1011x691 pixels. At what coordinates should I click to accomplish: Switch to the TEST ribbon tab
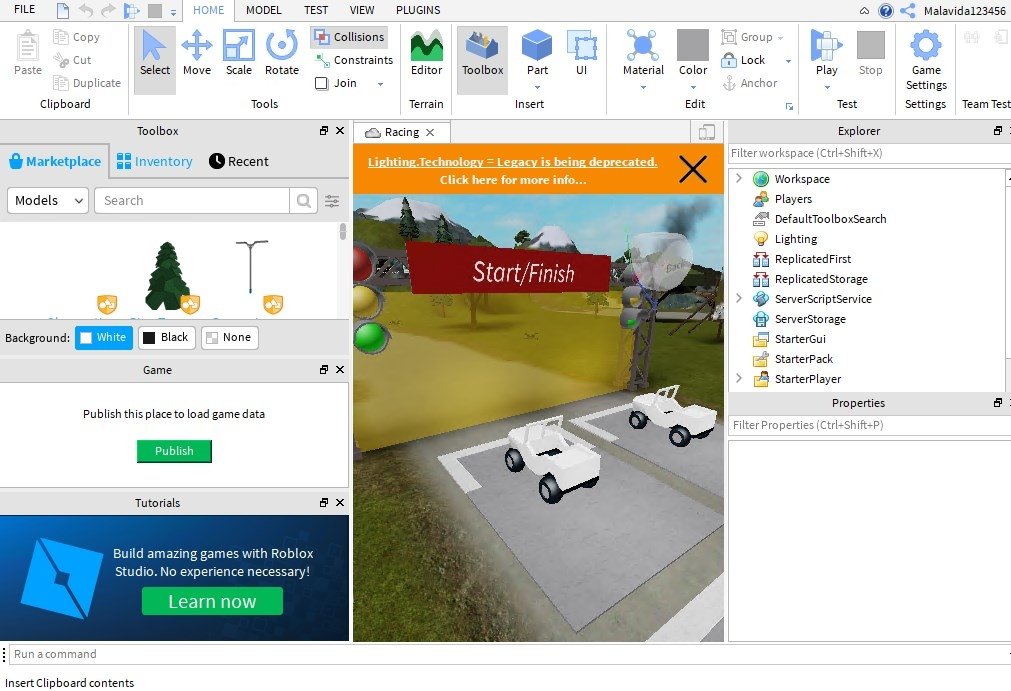click(x=316, y=10)
